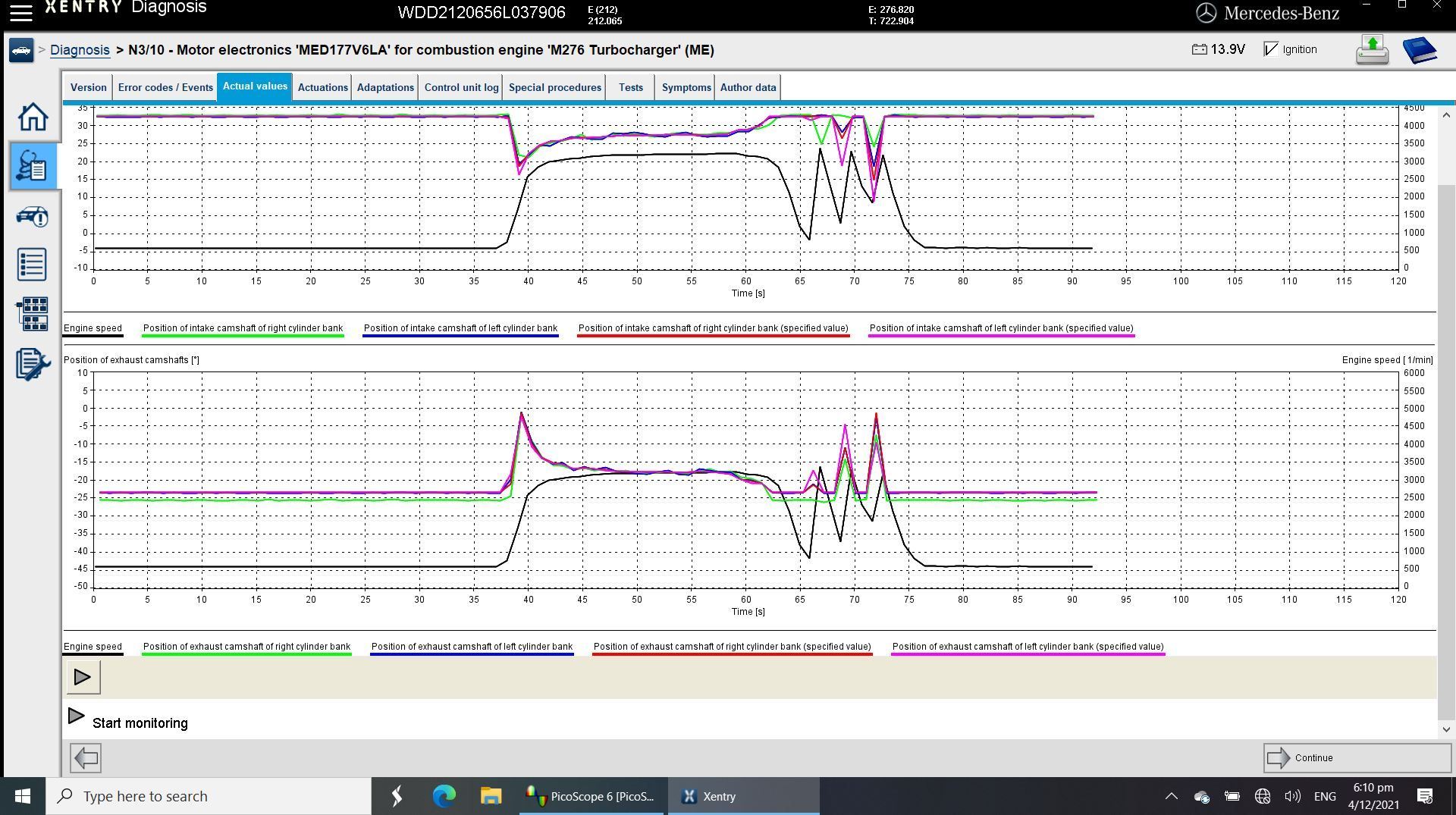
Task: Toggle Engine speed legend in exhaust chart
Action: pos(93,647)
